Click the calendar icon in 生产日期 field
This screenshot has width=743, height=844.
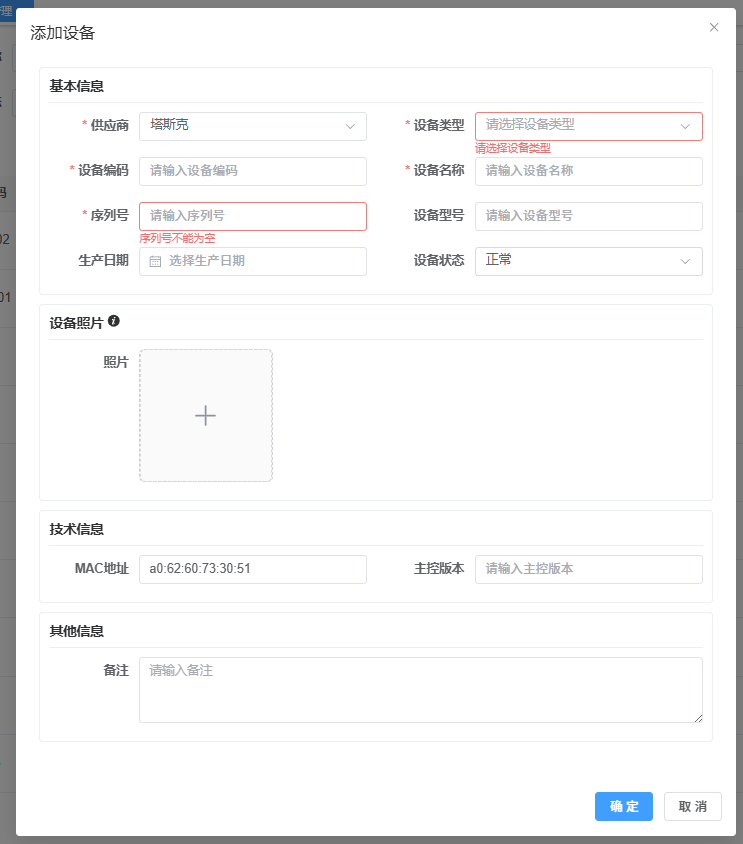155,261
